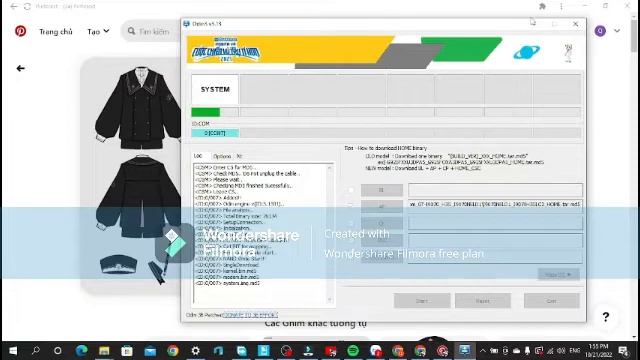Click the Reset button in Odin

point(482,301)
